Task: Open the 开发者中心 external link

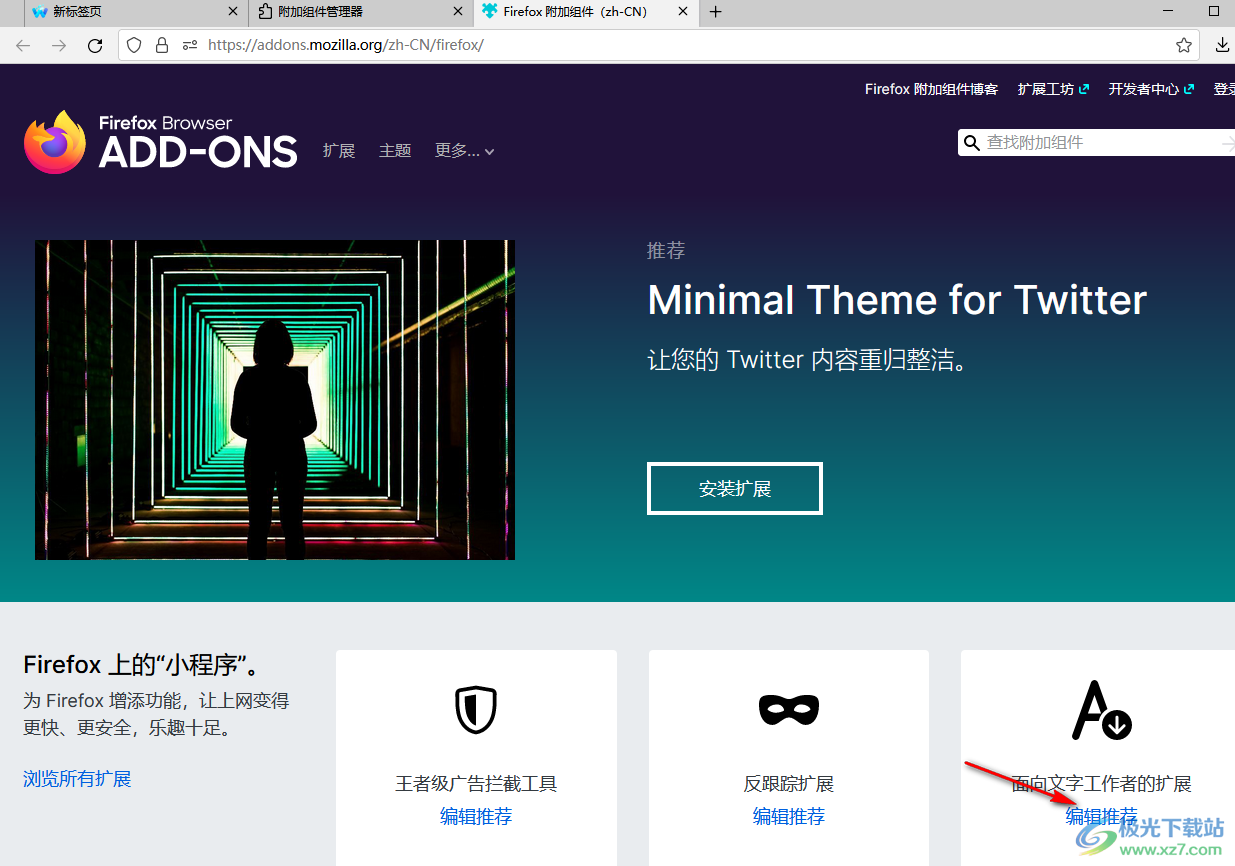Action: click(1151, 89)
